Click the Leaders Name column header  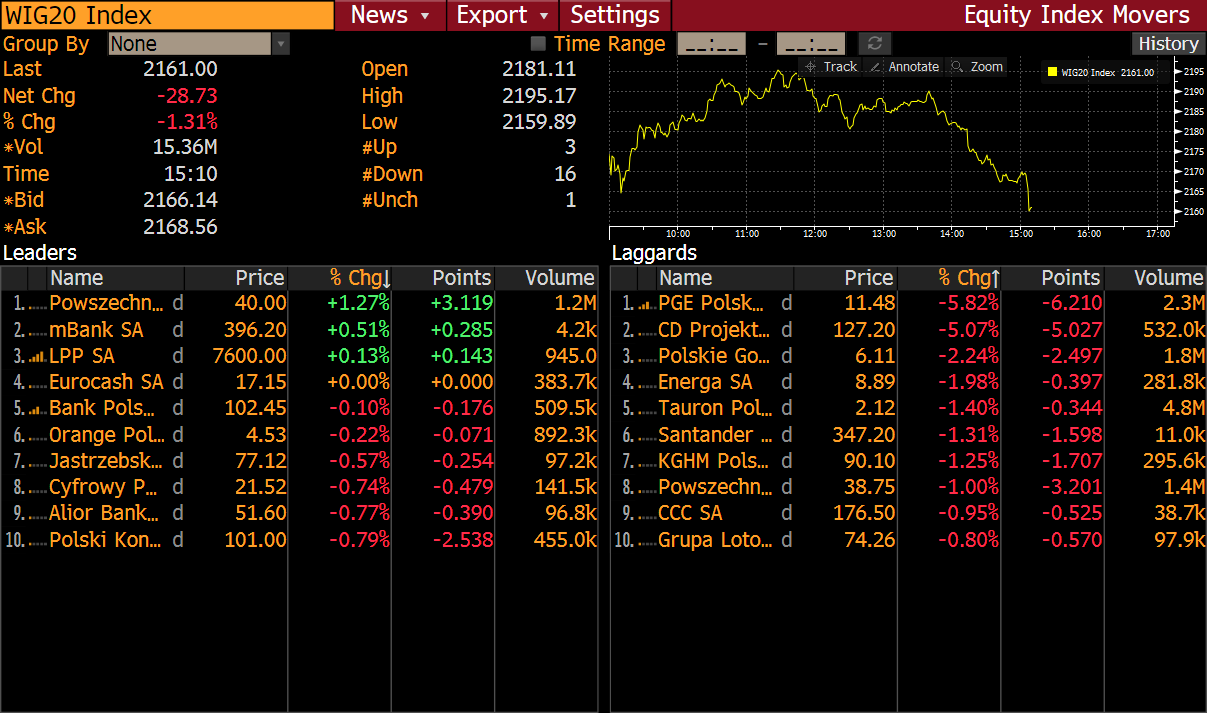116,278
